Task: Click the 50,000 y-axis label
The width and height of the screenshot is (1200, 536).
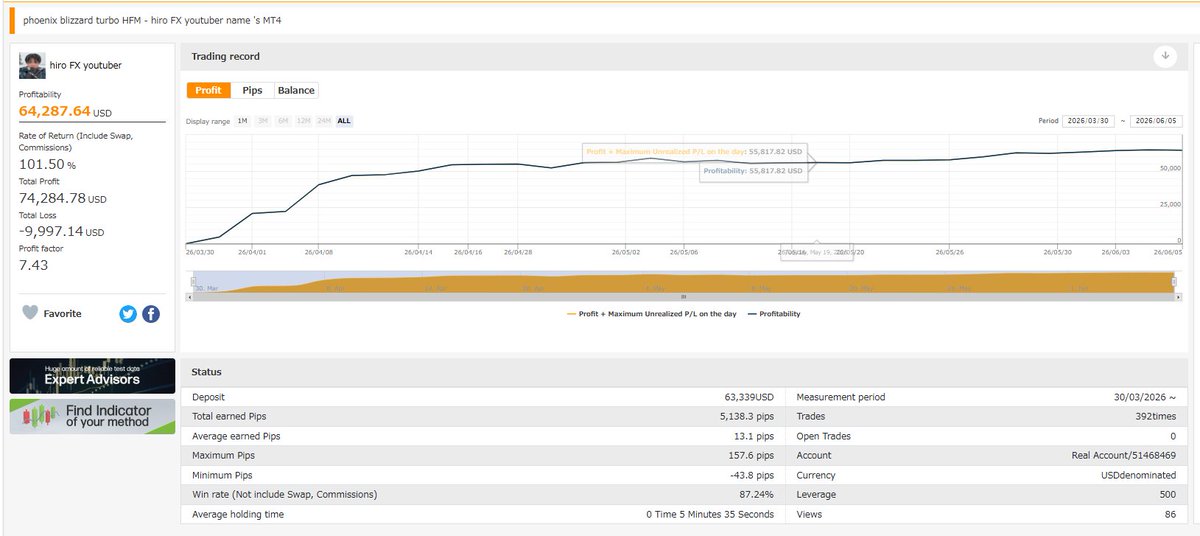Action: click(x=1171, y=169)
